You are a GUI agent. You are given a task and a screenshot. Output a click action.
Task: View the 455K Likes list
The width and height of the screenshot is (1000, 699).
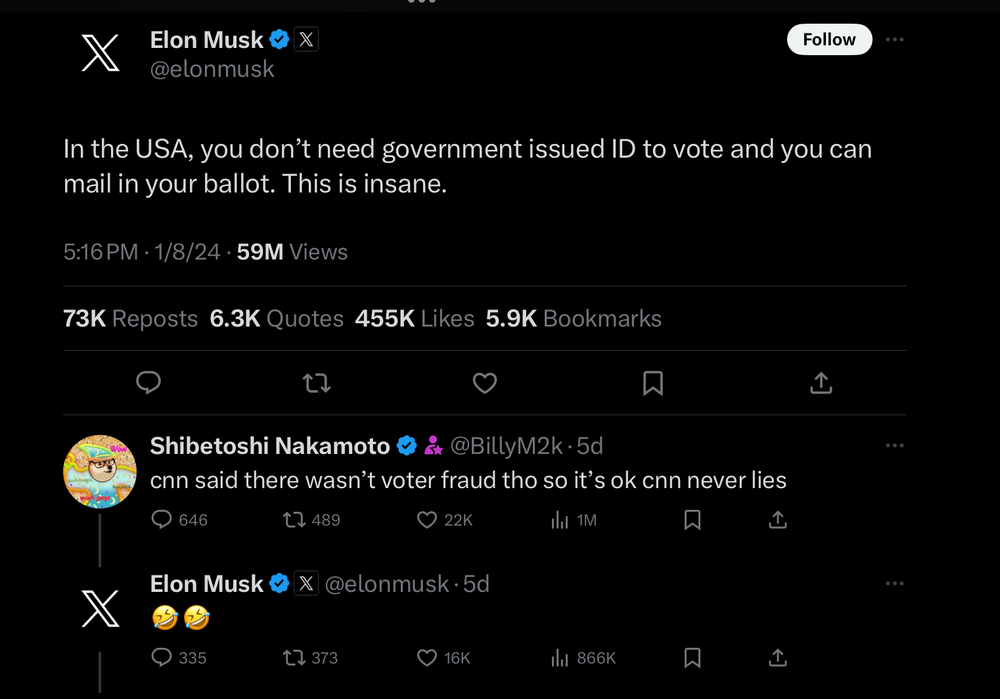415,319
